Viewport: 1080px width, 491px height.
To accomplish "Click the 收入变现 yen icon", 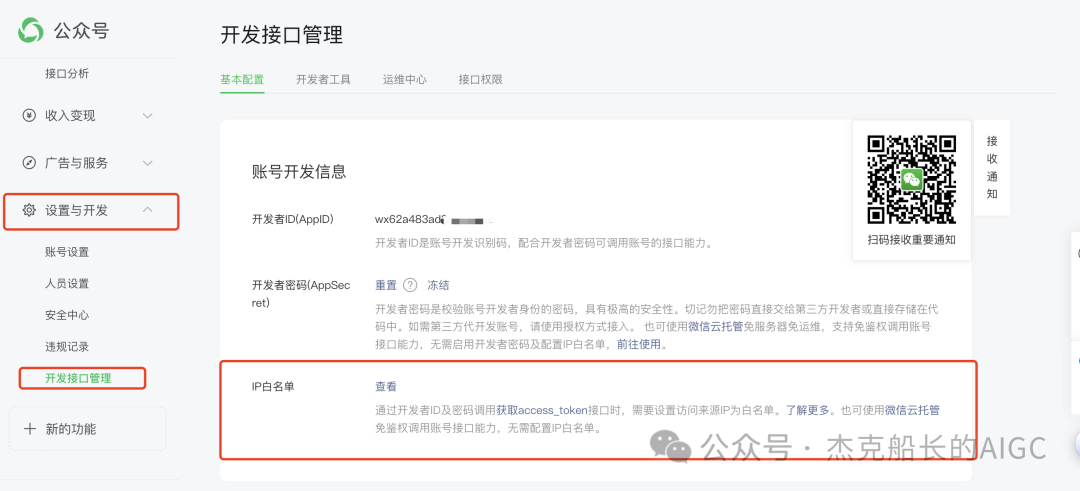I will tap(29, 116).
